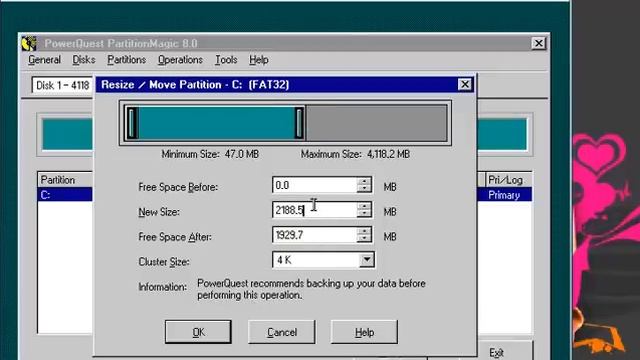Close the PartitionMagic 8.0 main window

538,43
